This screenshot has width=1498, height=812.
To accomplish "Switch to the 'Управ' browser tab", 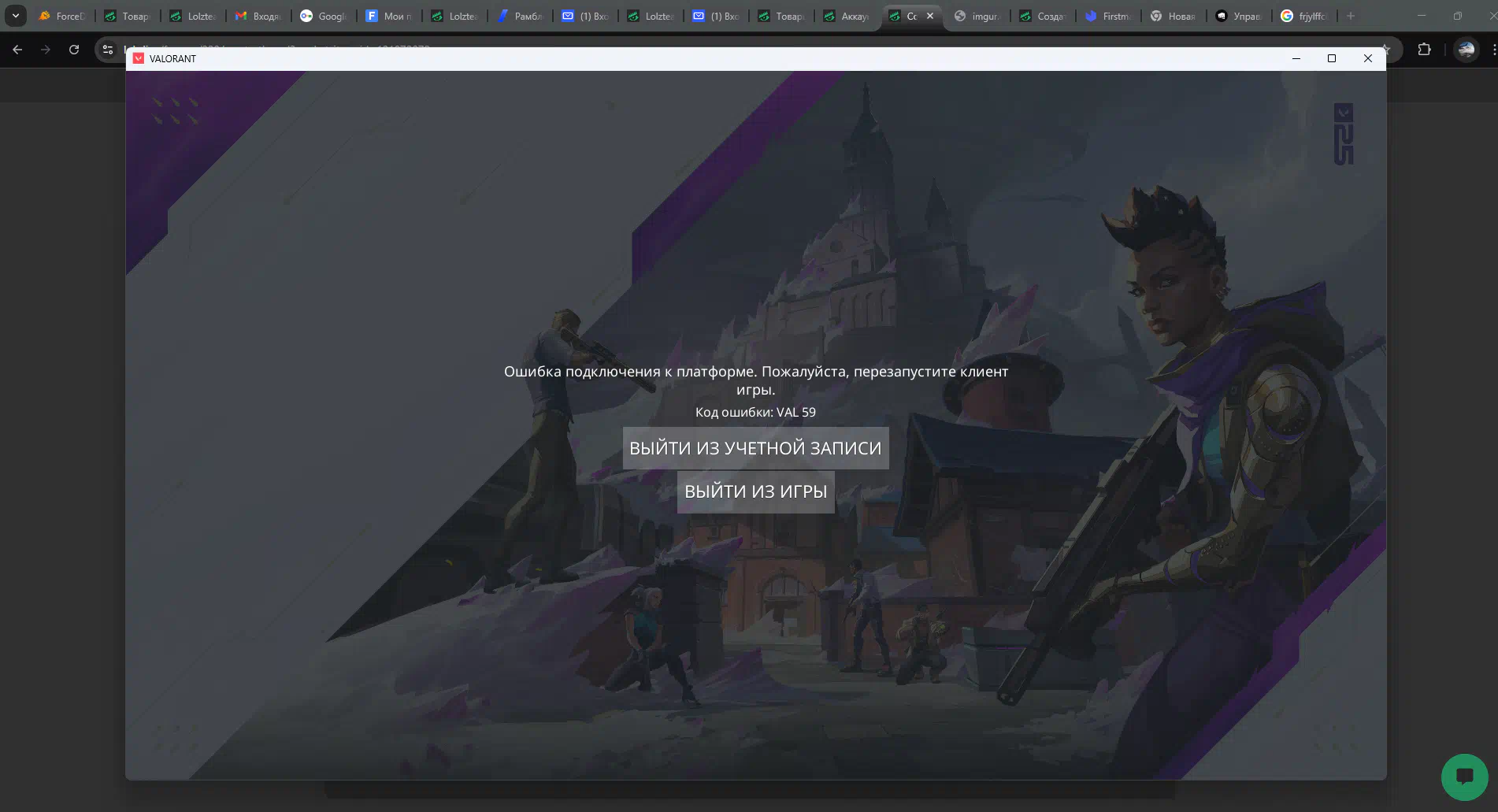I will [x=1239, y=16].
